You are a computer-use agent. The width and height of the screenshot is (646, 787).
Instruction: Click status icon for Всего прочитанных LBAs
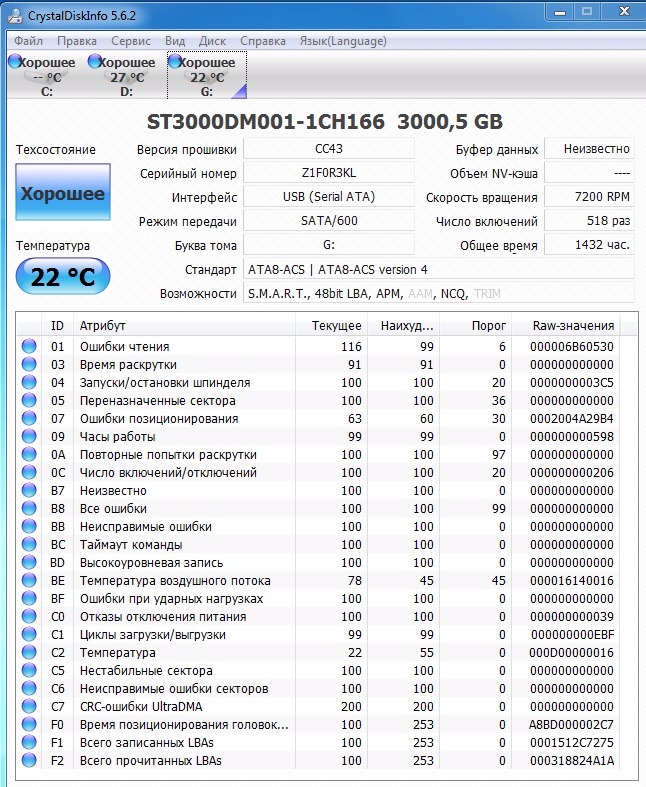(29, 760)
